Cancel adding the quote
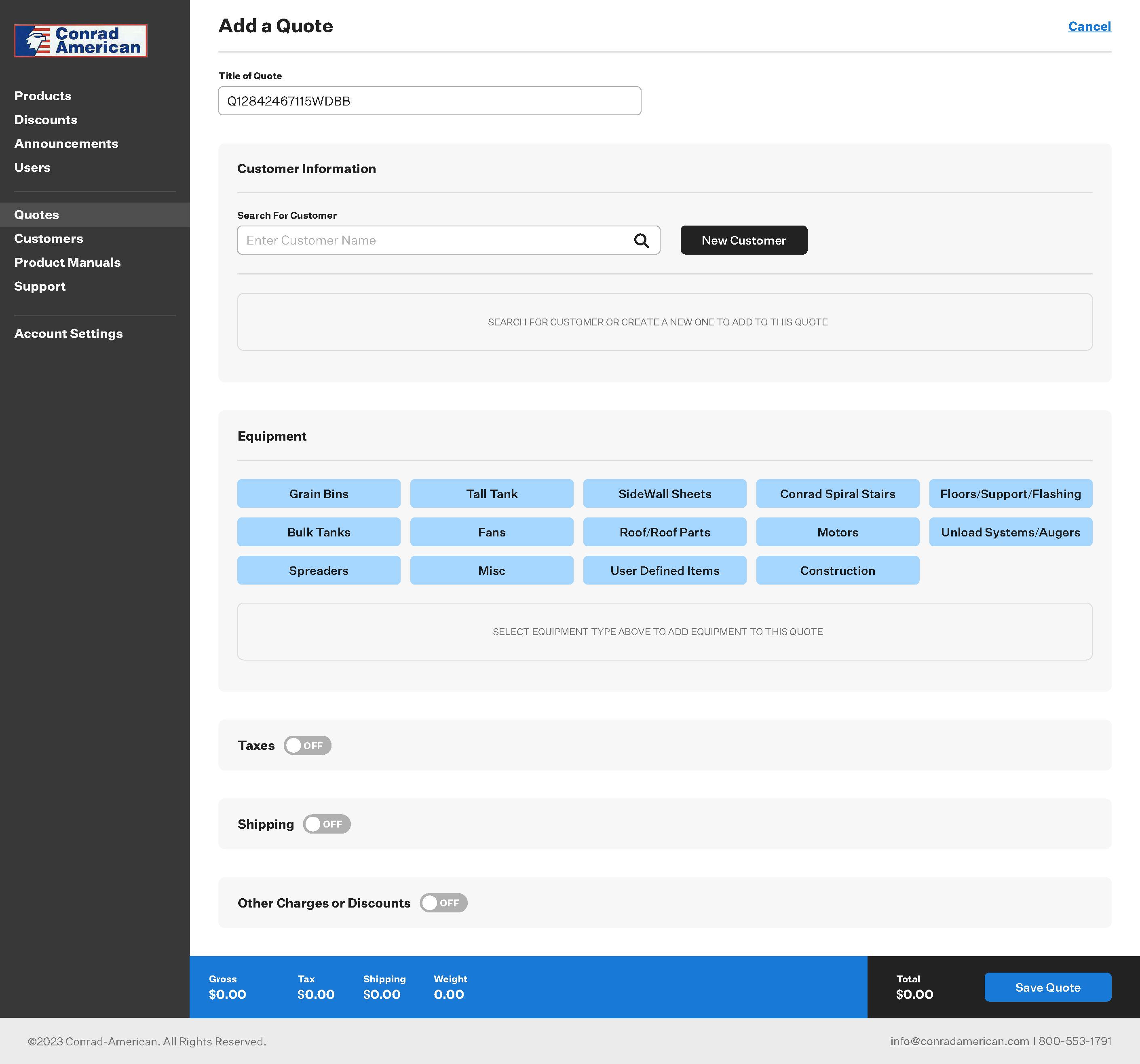 tap(1089, 26)
